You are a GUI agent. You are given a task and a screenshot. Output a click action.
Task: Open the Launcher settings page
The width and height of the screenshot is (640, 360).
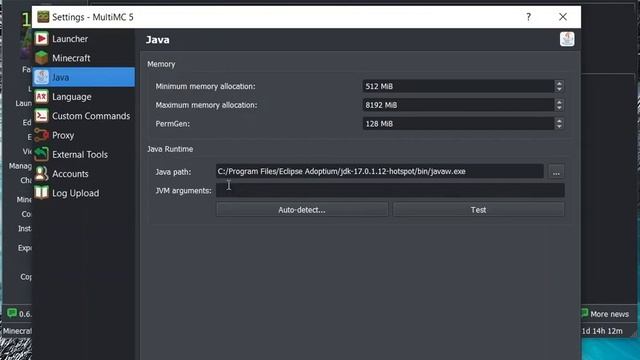tap(84, 39)
